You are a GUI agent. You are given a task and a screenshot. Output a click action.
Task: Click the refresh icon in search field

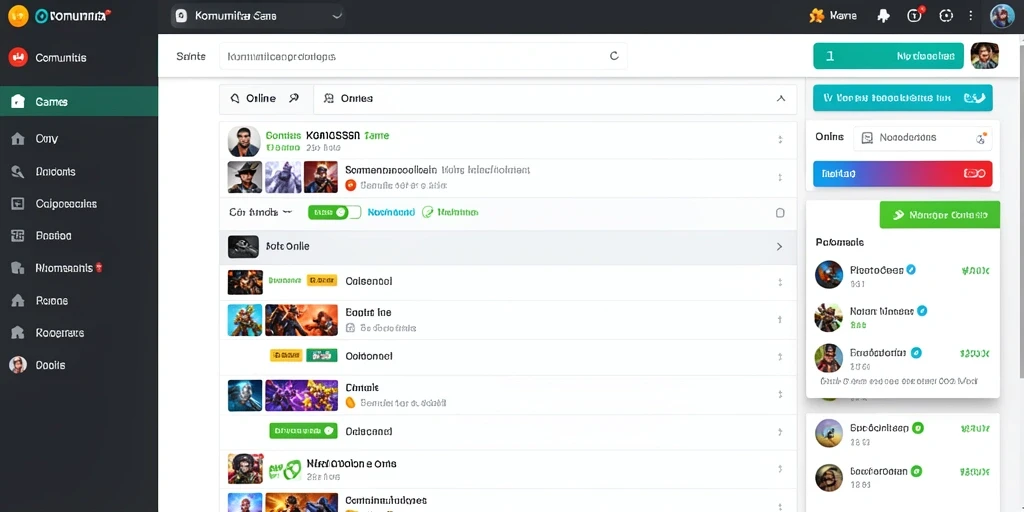[614, 56]
